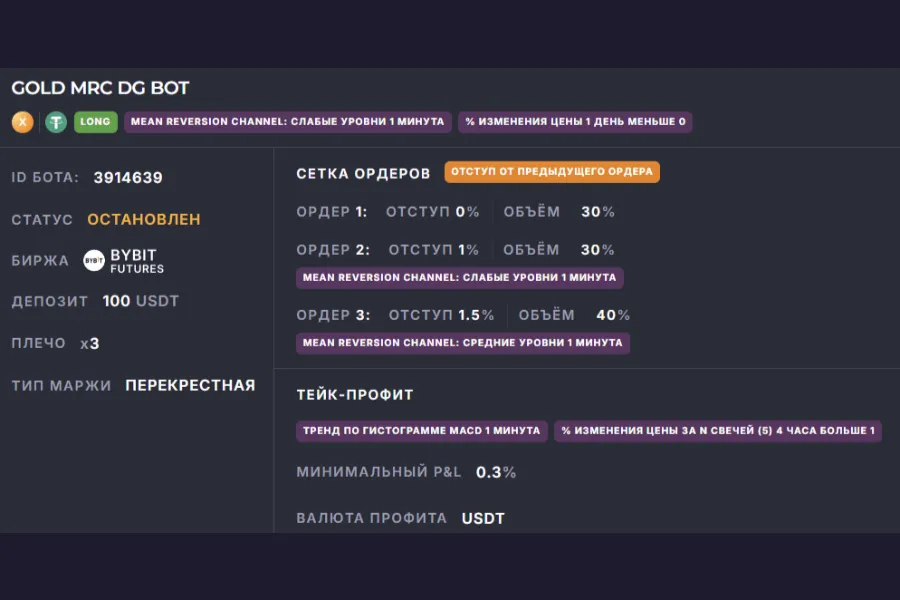Viewport: 900px width, 600px height.
Task: Click the green Tether USDT icon
Action: pyautogui.click(x=55, y=122)
